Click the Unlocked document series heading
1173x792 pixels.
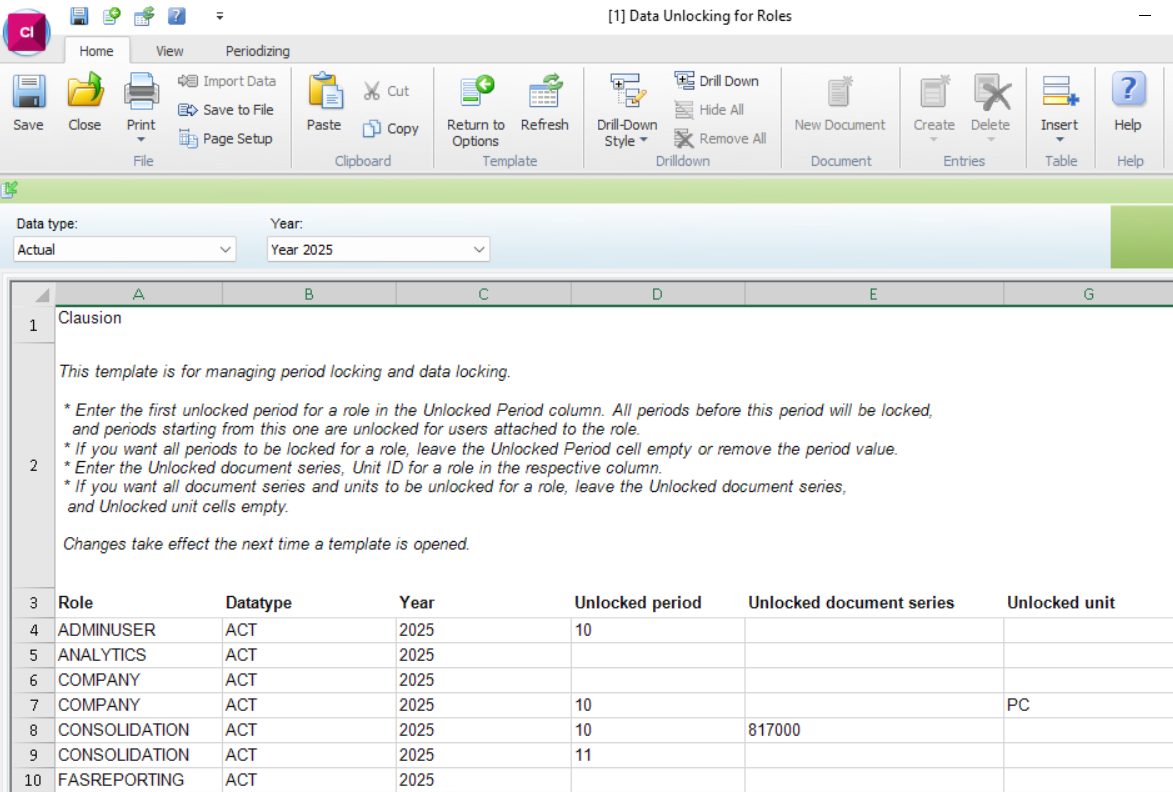(x=851, y=603)
